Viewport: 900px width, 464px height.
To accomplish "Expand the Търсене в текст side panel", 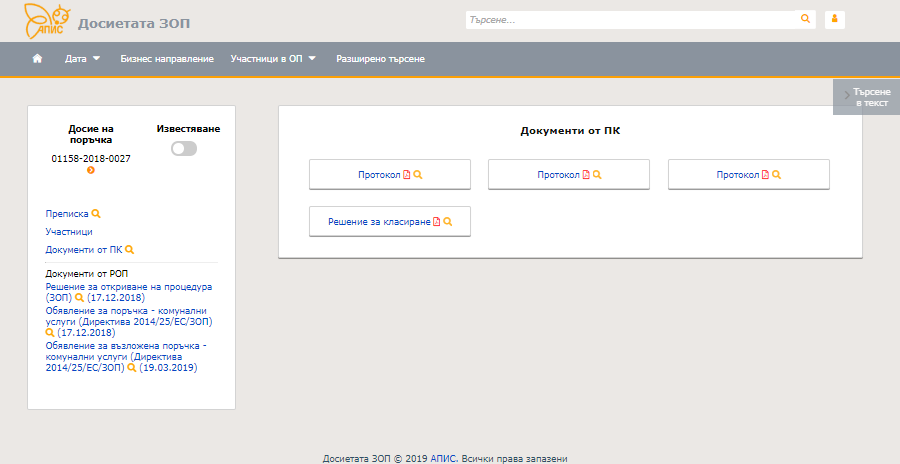I will click(866, 97).
